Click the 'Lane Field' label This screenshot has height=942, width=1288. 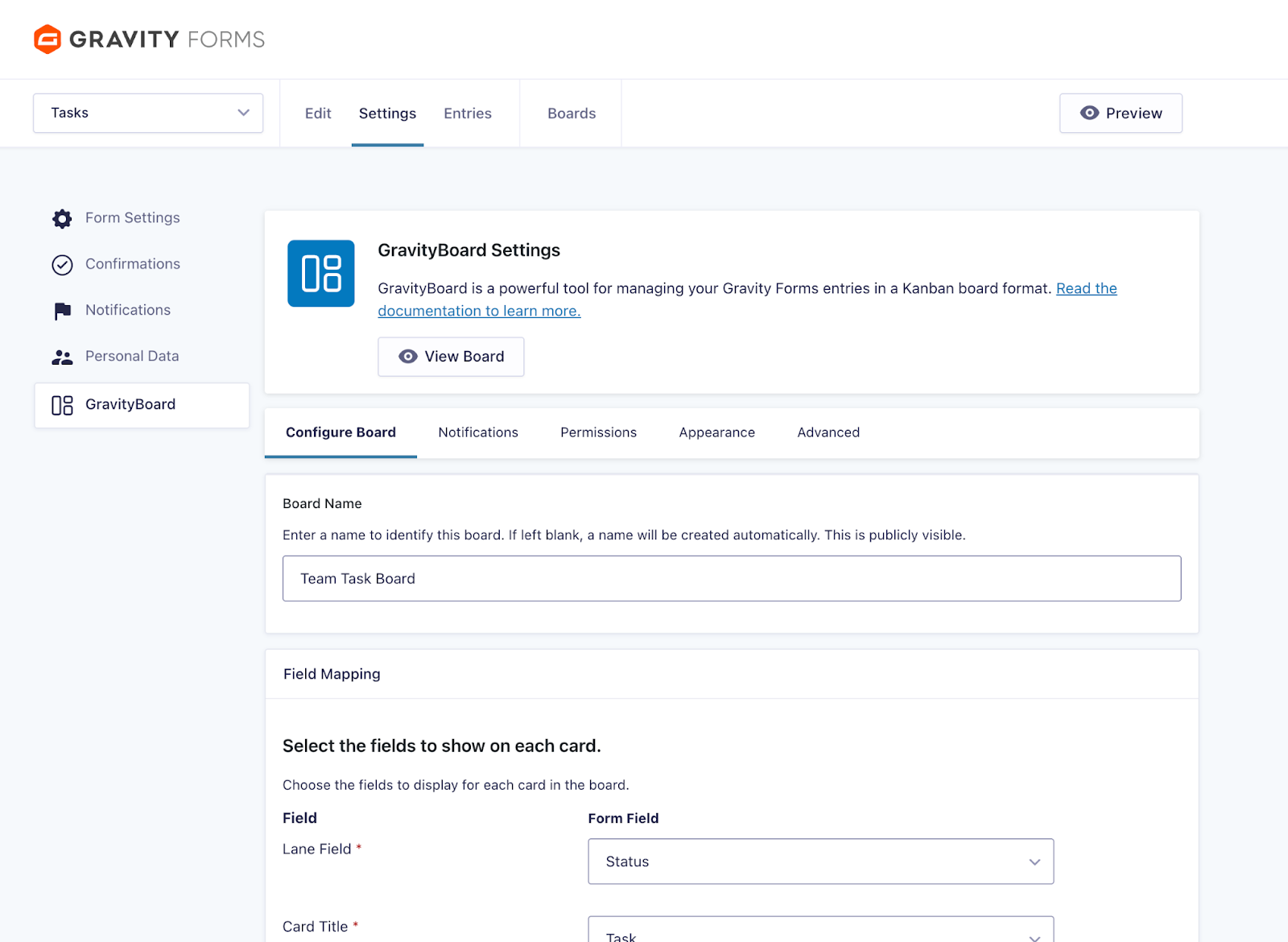click(x=317, y=849)
